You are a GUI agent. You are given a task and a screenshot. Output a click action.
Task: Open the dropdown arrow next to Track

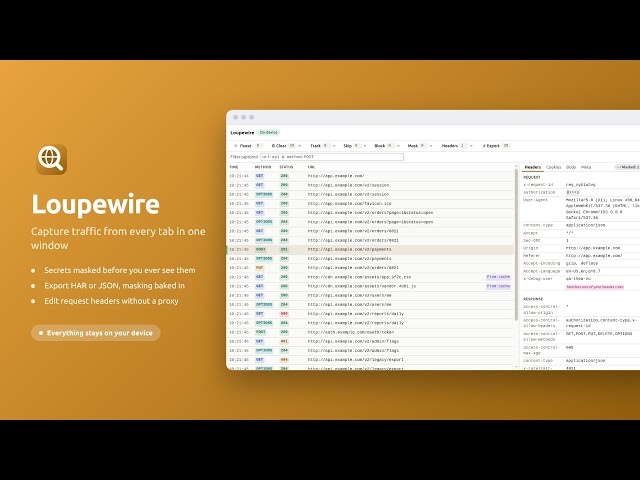[334, 146]
